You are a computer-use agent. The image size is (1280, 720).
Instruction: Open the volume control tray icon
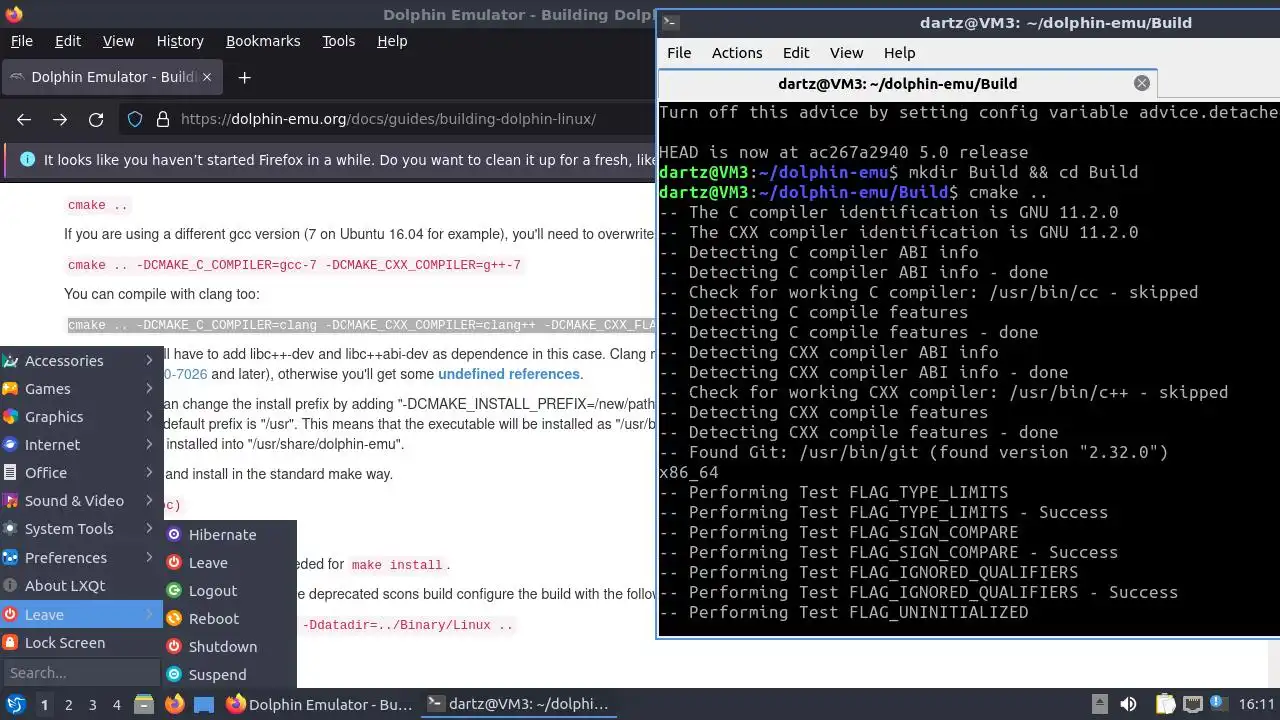pos(1128,704)
